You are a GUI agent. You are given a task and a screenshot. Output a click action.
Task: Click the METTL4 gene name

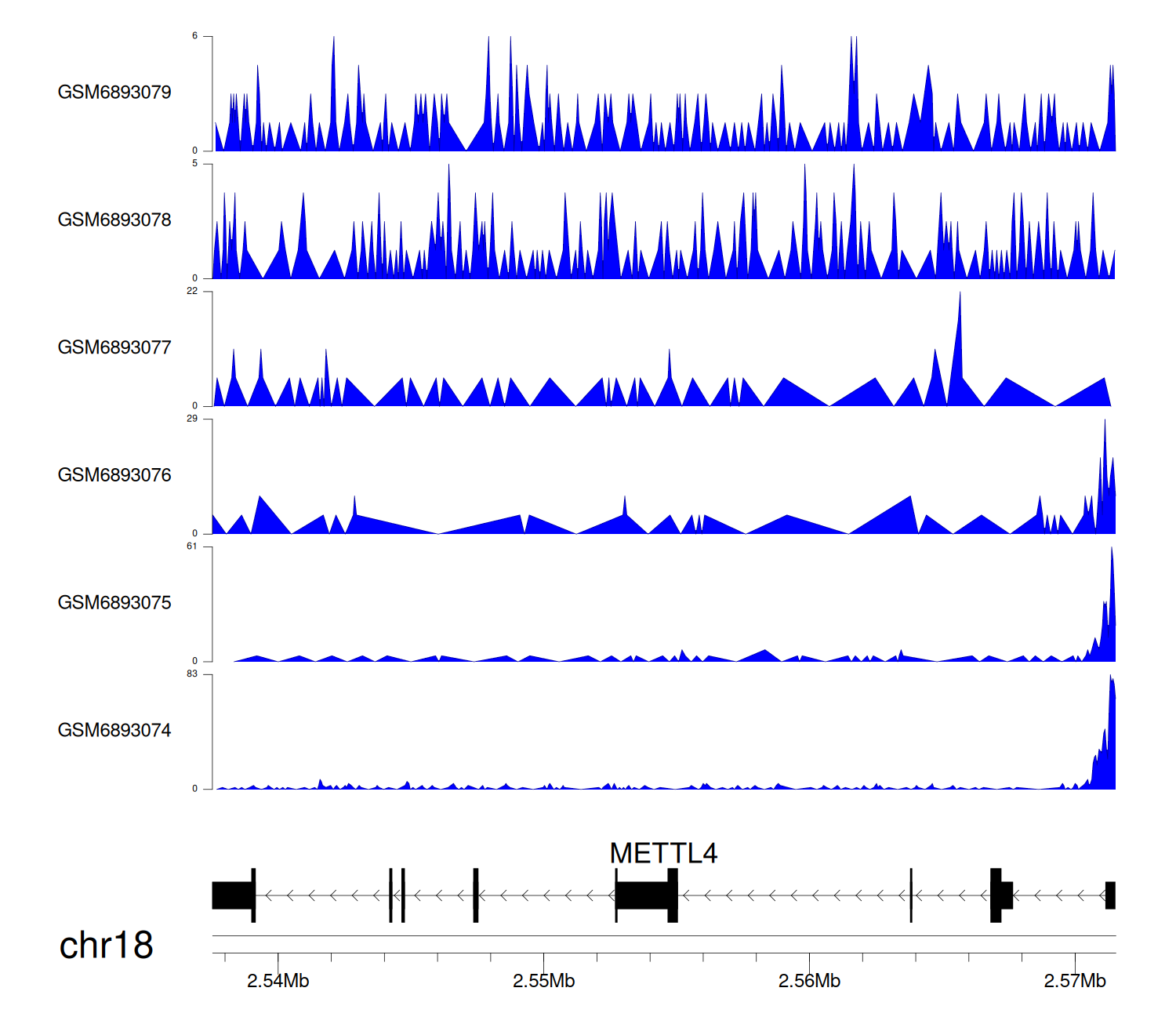(663, 853)
